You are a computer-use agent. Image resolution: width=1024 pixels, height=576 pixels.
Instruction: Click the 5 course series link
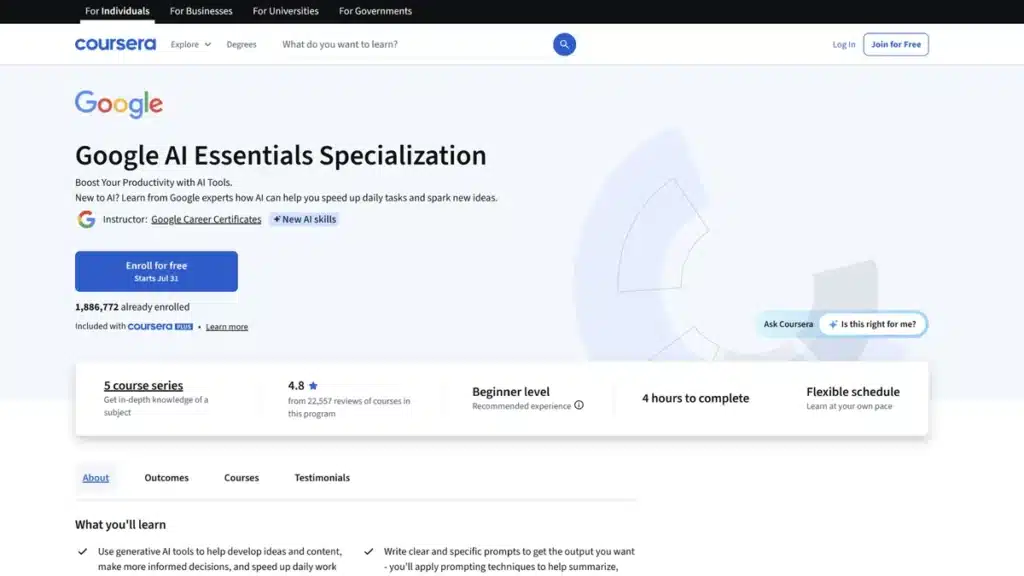[x=143, y=385]
